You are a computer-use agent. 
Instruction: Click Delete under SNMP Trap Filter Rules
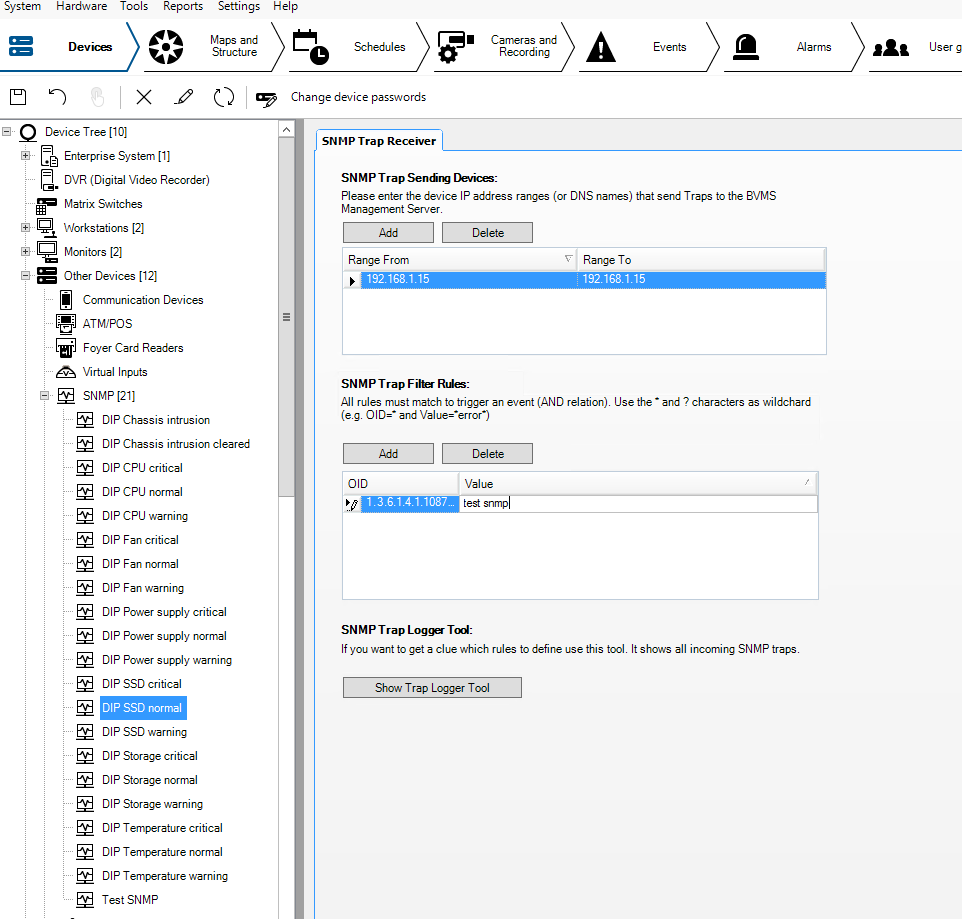(x=487, y=454)
